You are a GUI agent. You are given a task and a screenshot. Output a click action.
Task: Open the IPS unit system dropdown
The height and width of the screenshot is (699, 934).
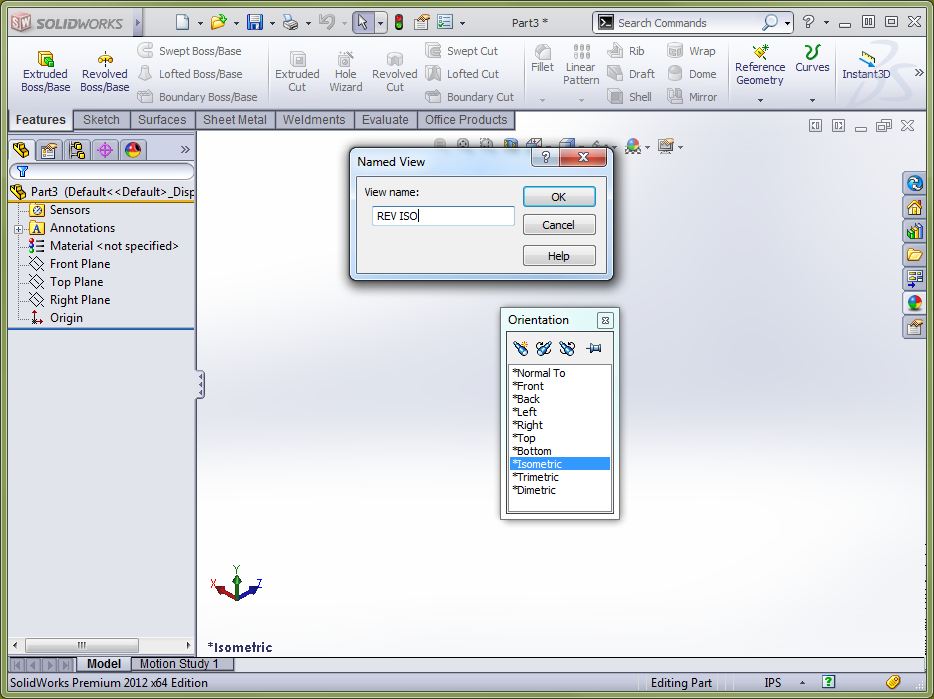pyautogui.click(x=802, y=683)
